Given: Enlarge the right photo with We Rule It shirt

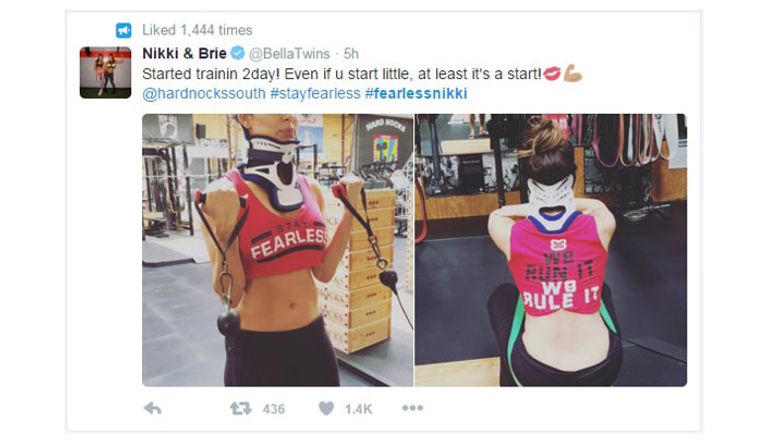Looking at the screenshot, I should click(551, 250).
